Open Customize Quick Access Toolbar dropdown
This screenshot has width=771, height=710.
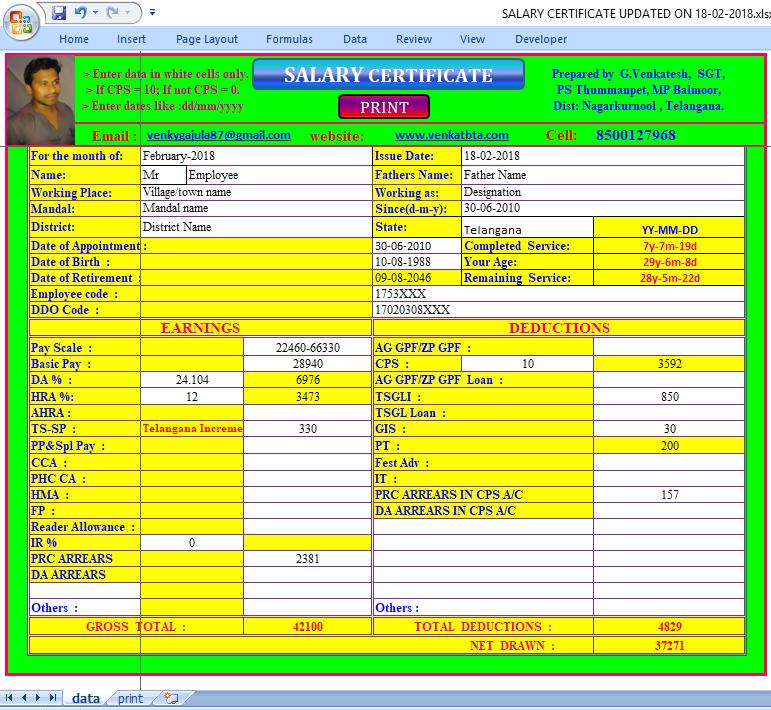click(x=152, y=12)
